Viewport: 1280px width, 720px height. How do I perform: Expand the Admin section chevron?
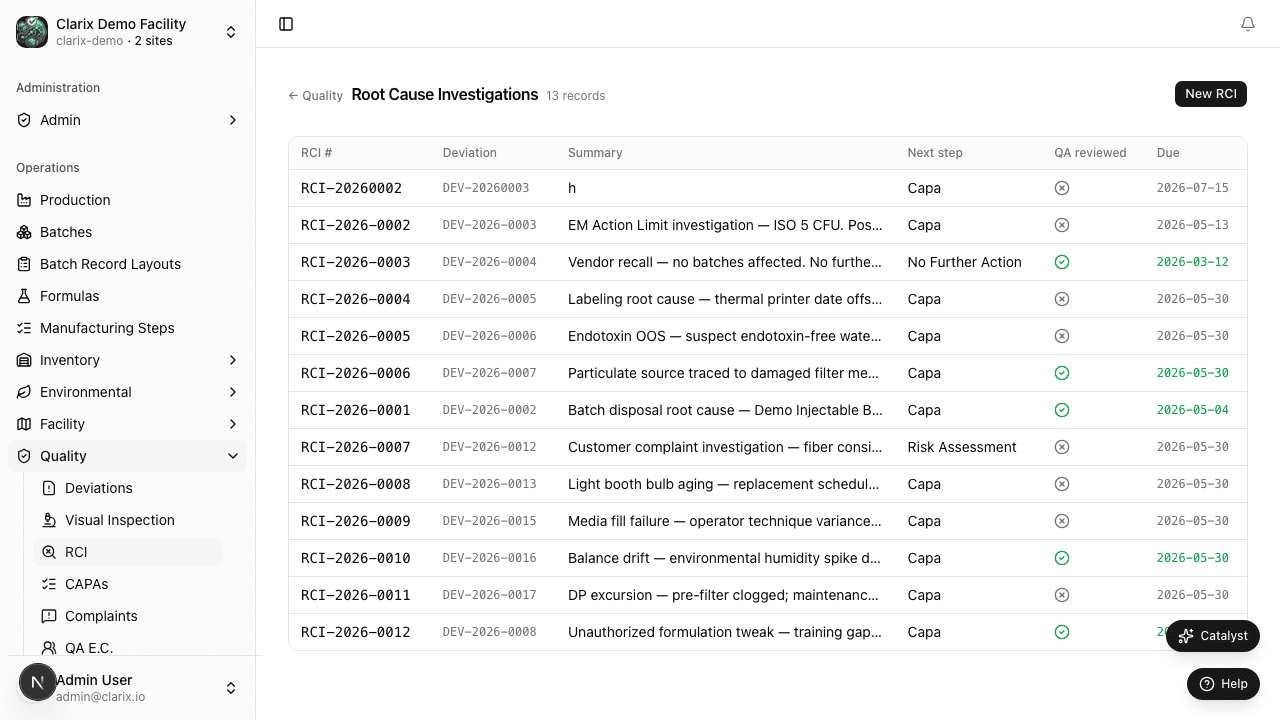coord(233,120)
